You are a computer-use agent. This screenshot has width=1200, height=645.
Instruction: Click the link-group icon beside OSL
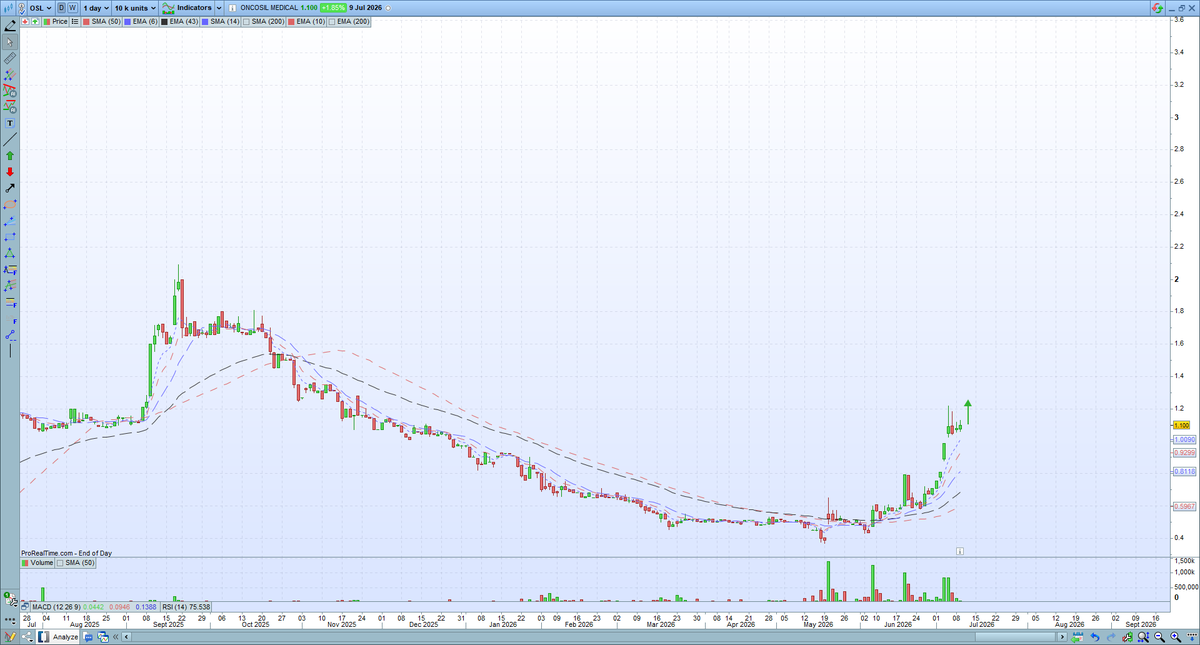pyautogui.click(x=22, y=8)
